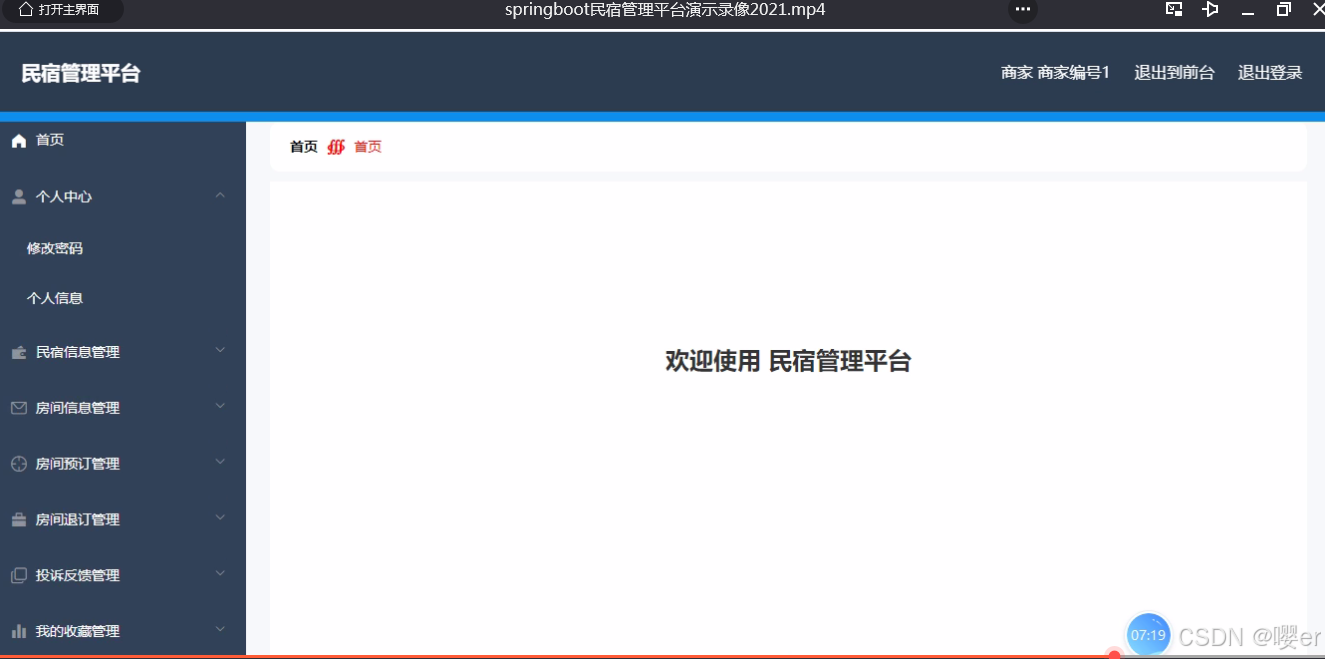Screen dimensions: 1325x659
Task: Click the 投诉反馈管理 copy icon
Action: click(x=18, y=576)
